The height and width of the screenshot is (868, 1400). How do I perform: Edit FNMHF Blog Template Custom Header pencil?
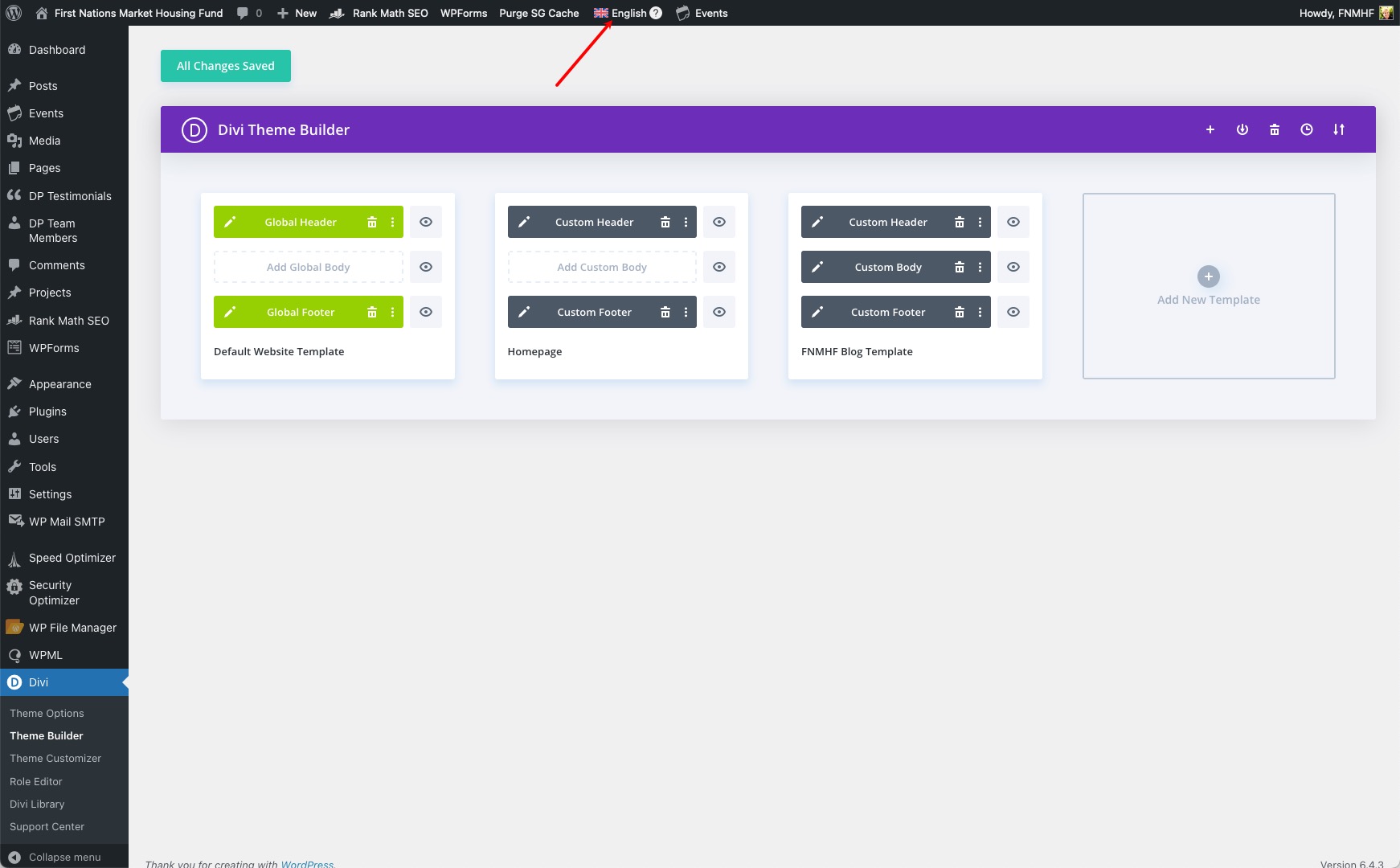pyautogui.click(x=817, y=222)
